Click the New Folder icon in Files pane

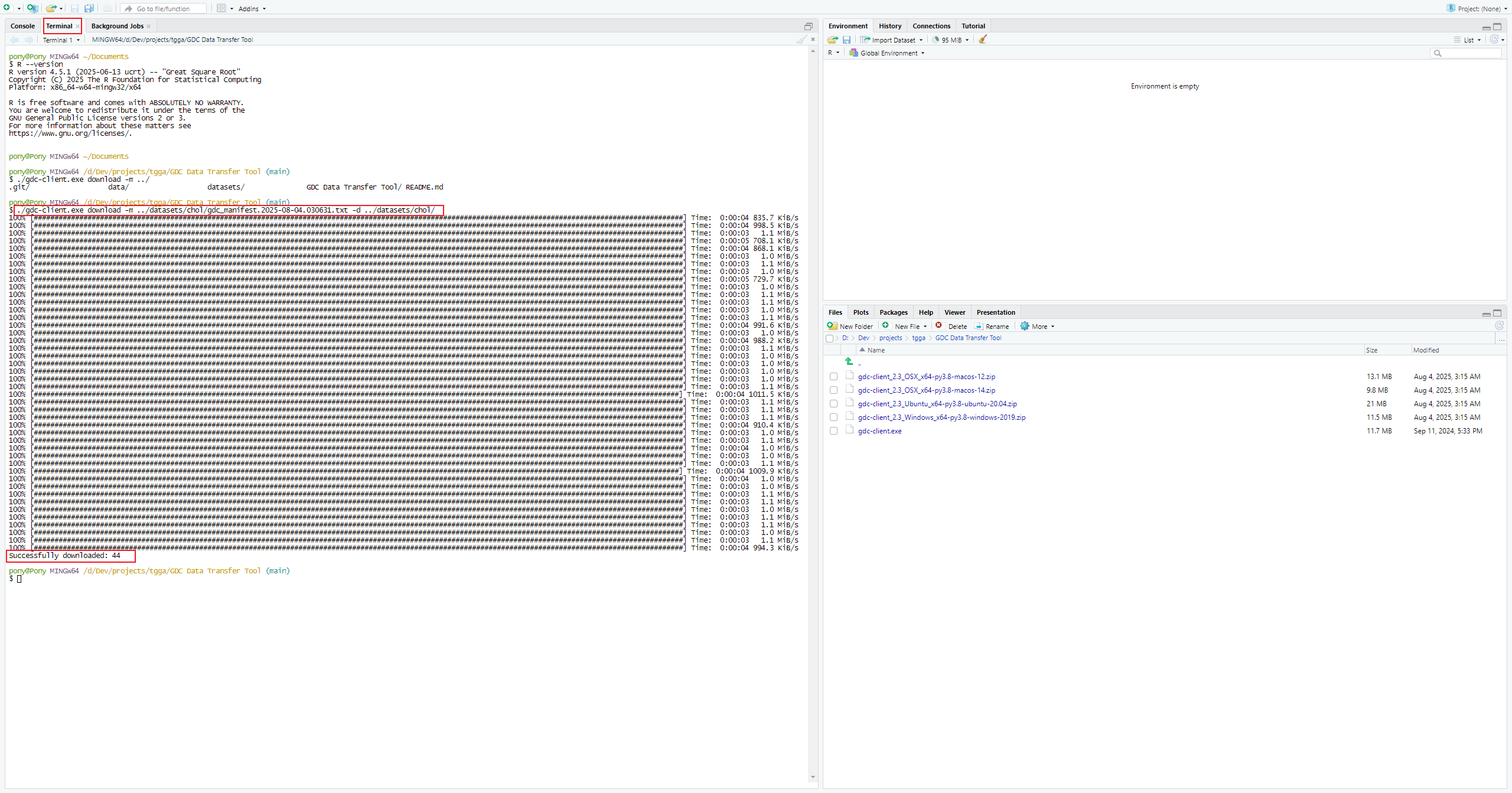832,326
